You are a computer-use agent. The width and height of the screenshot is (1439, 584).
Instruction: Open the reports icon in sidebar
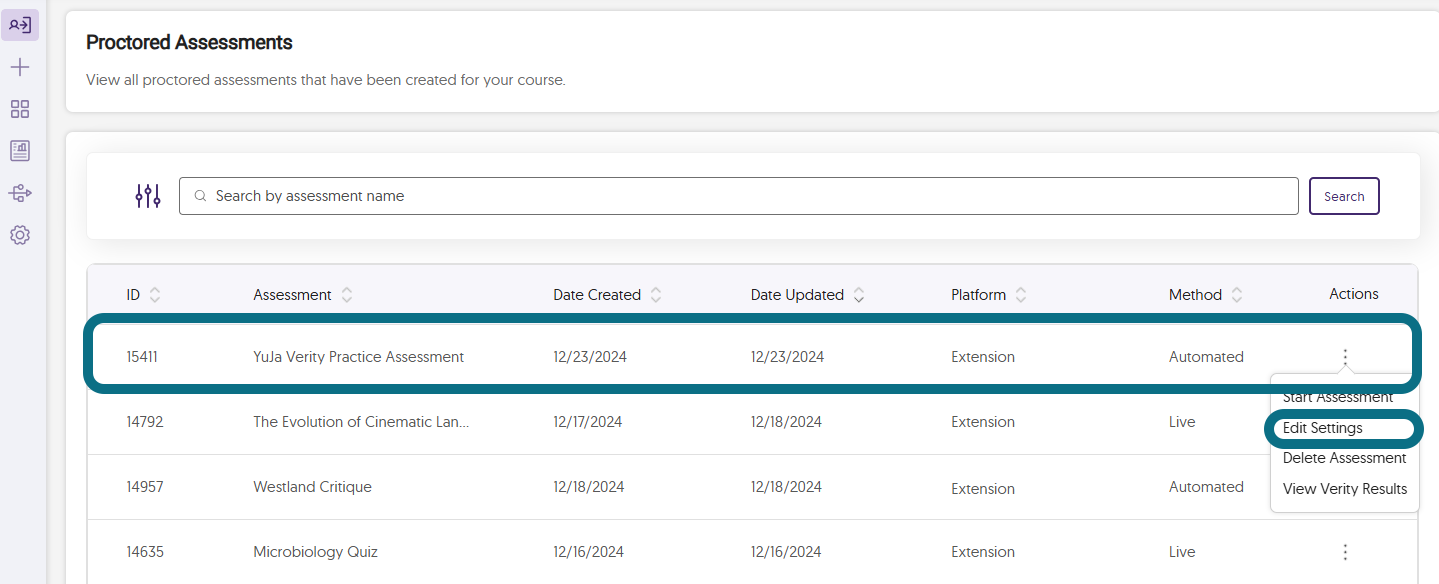[20, 151]
